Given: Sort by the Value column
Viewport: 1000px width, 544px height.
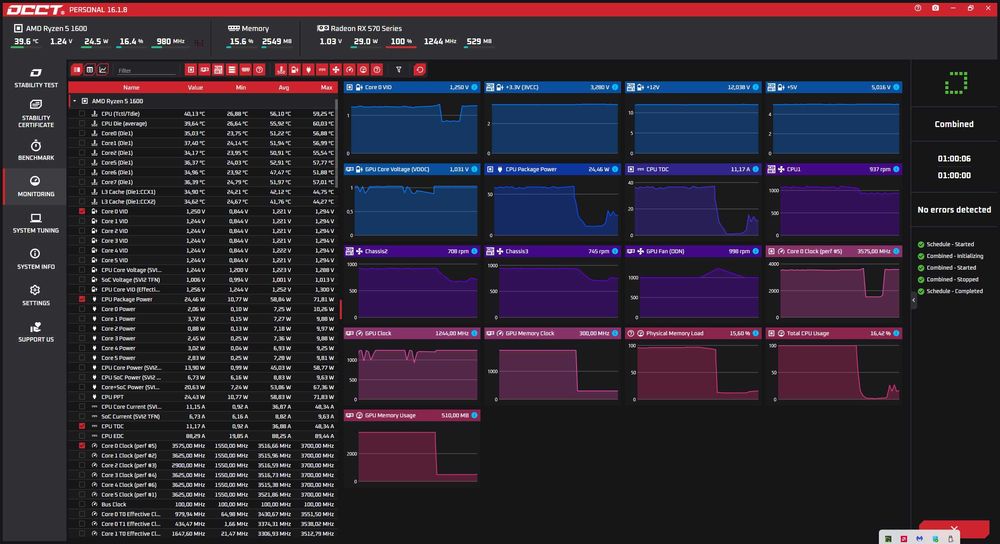Looking at the screenshot, I should coord(195,87).
